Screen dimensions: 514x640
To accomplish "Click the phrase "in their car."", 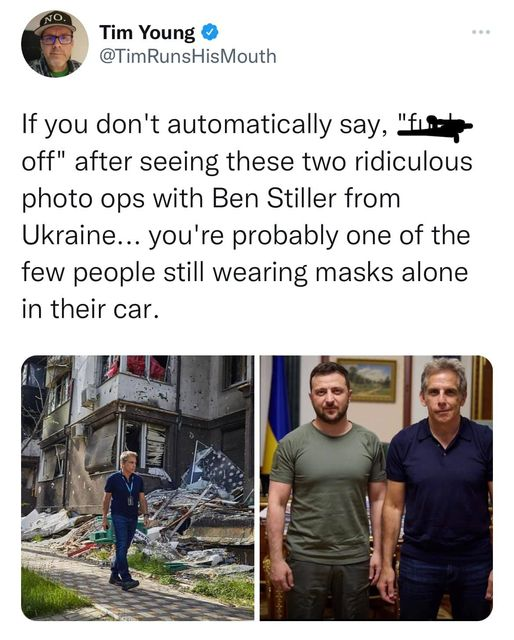I will click(90, 309).
